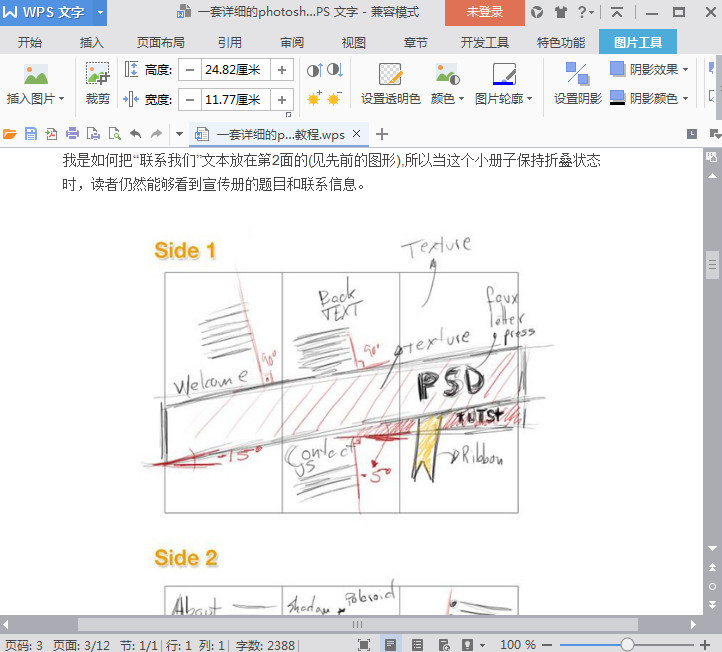Screen dimensions: 722x652
Task: Increase the picture contrast
Action: [x=314, y=70]
